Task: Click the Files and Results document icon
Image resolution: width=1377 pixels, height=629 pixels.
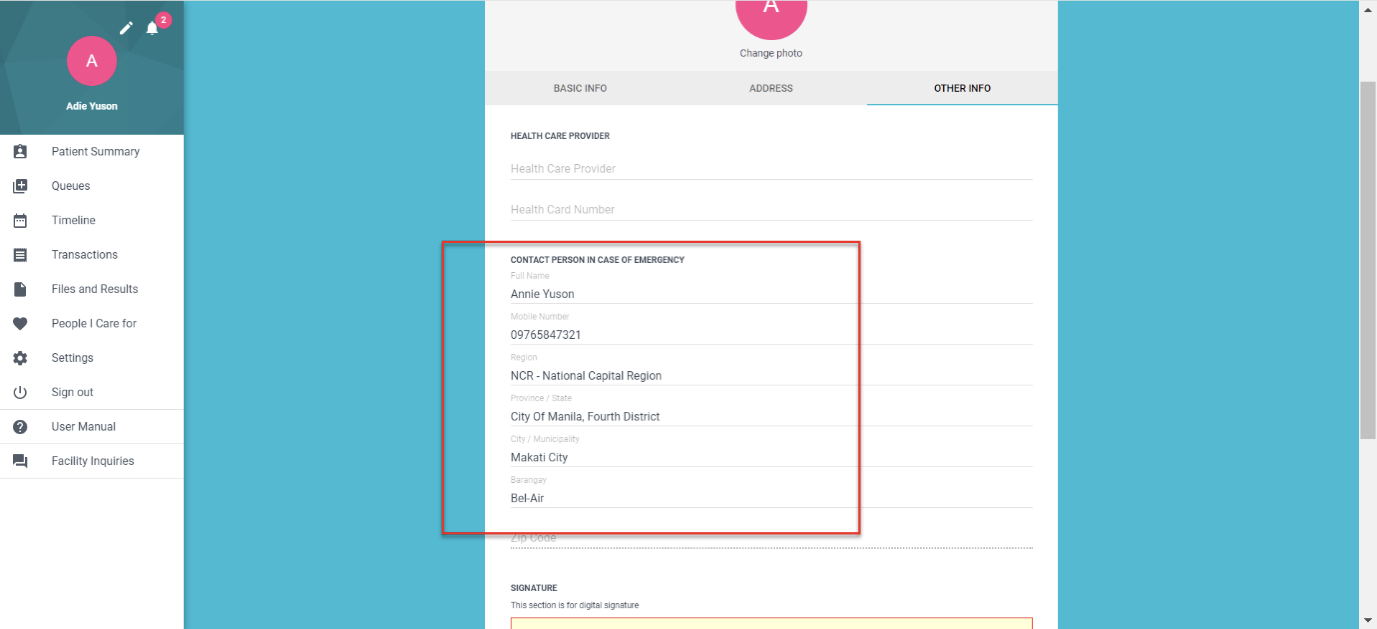Action: 20,289
